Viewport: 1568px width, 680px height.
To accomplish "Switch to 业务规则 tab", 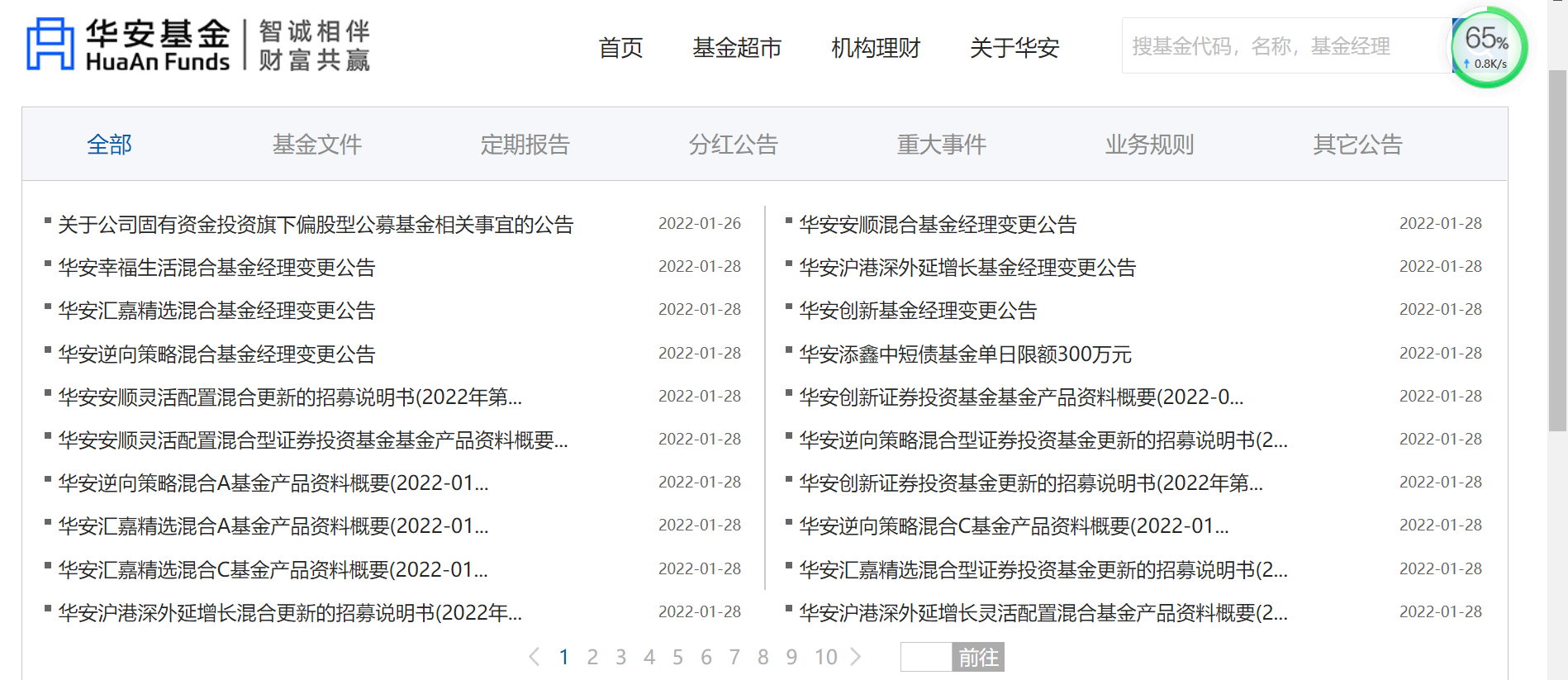I will 1150,145.
